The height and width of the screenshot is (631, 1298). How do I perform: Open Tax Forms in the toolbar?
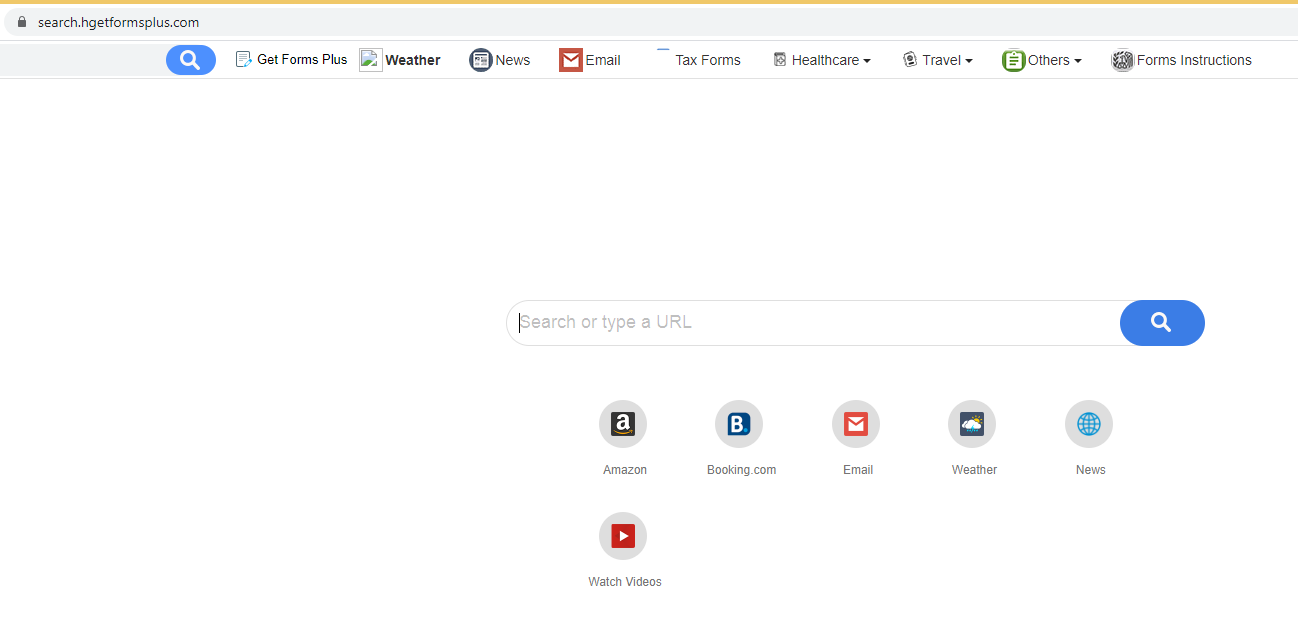(x=700, y=60)
